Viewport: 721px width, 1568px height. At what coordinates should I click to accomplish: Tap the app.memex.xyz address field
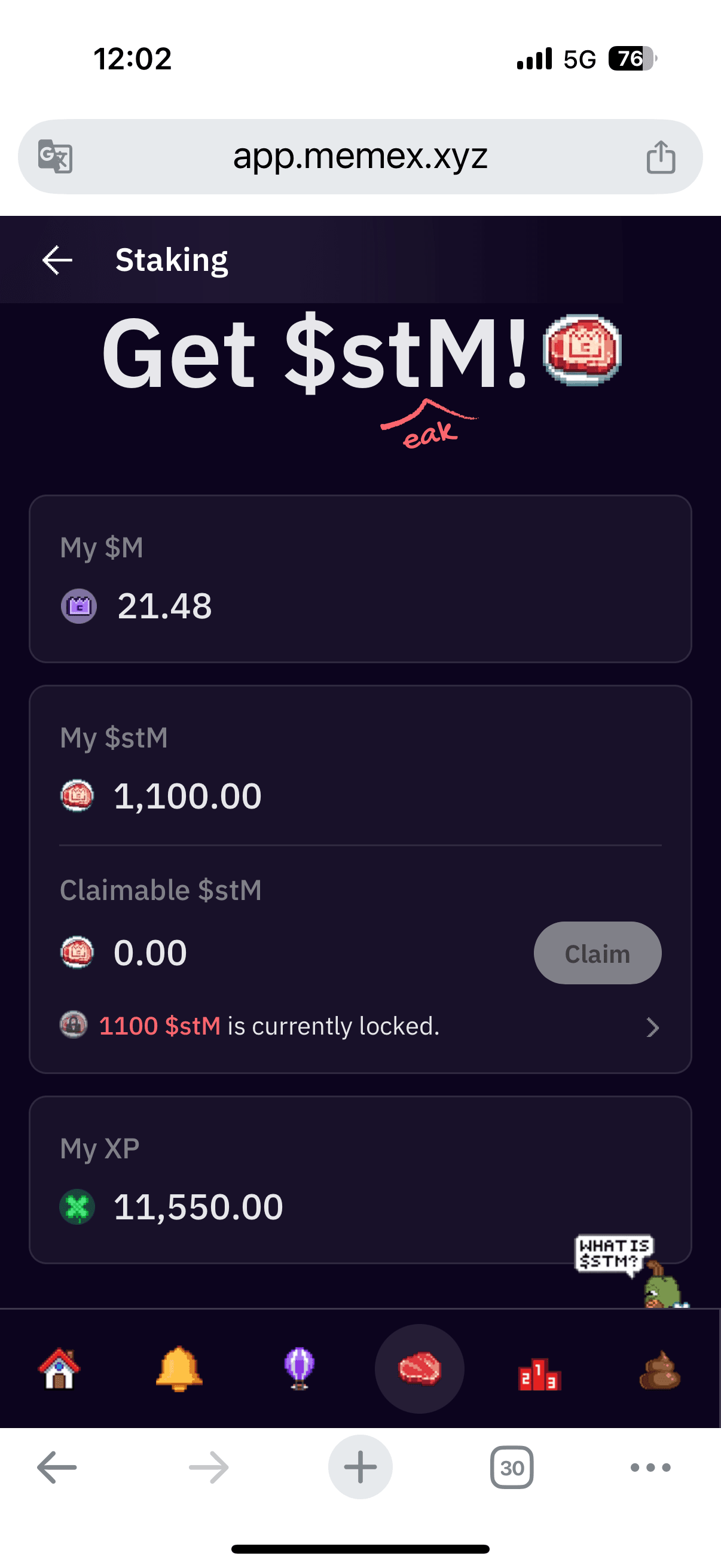tap(360, 157)
